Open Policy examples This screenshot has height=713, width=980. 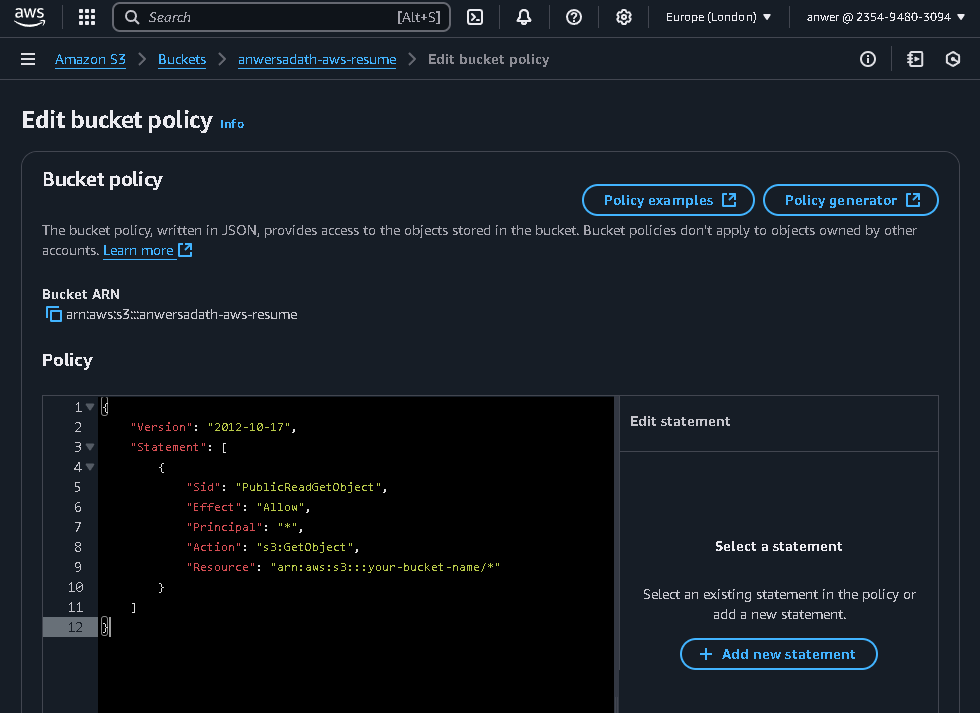[668, 200]
